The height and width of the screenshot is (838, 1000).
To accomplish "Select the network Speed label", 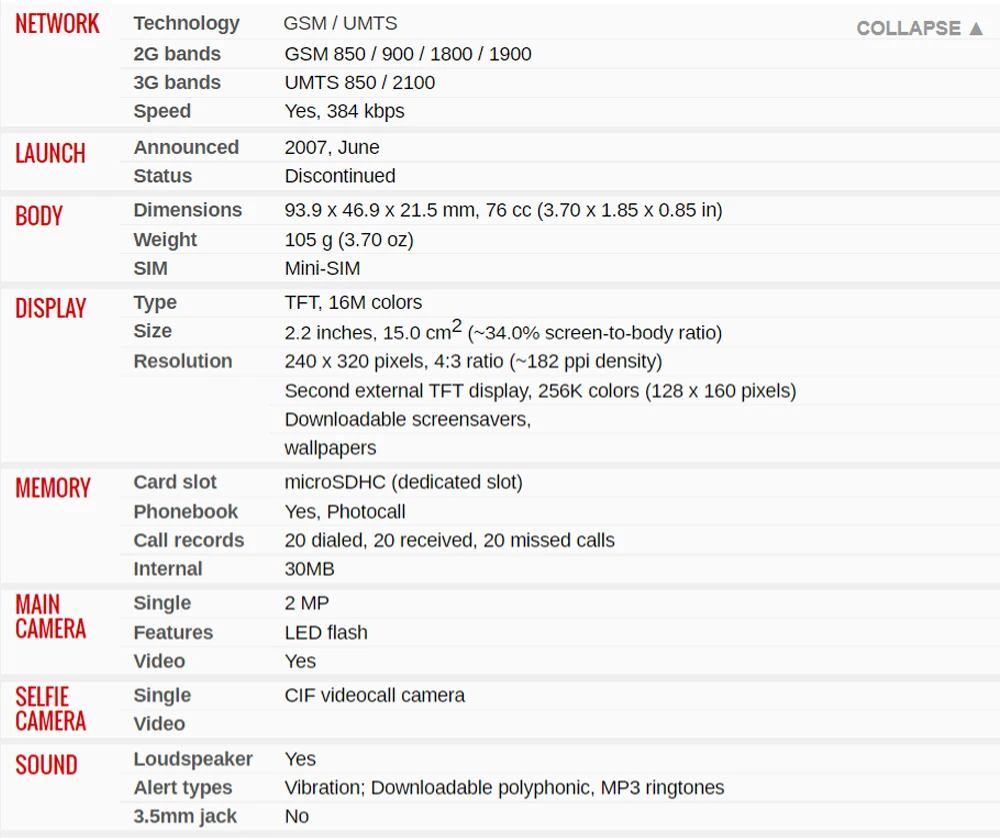I will [x=162, y=111].
